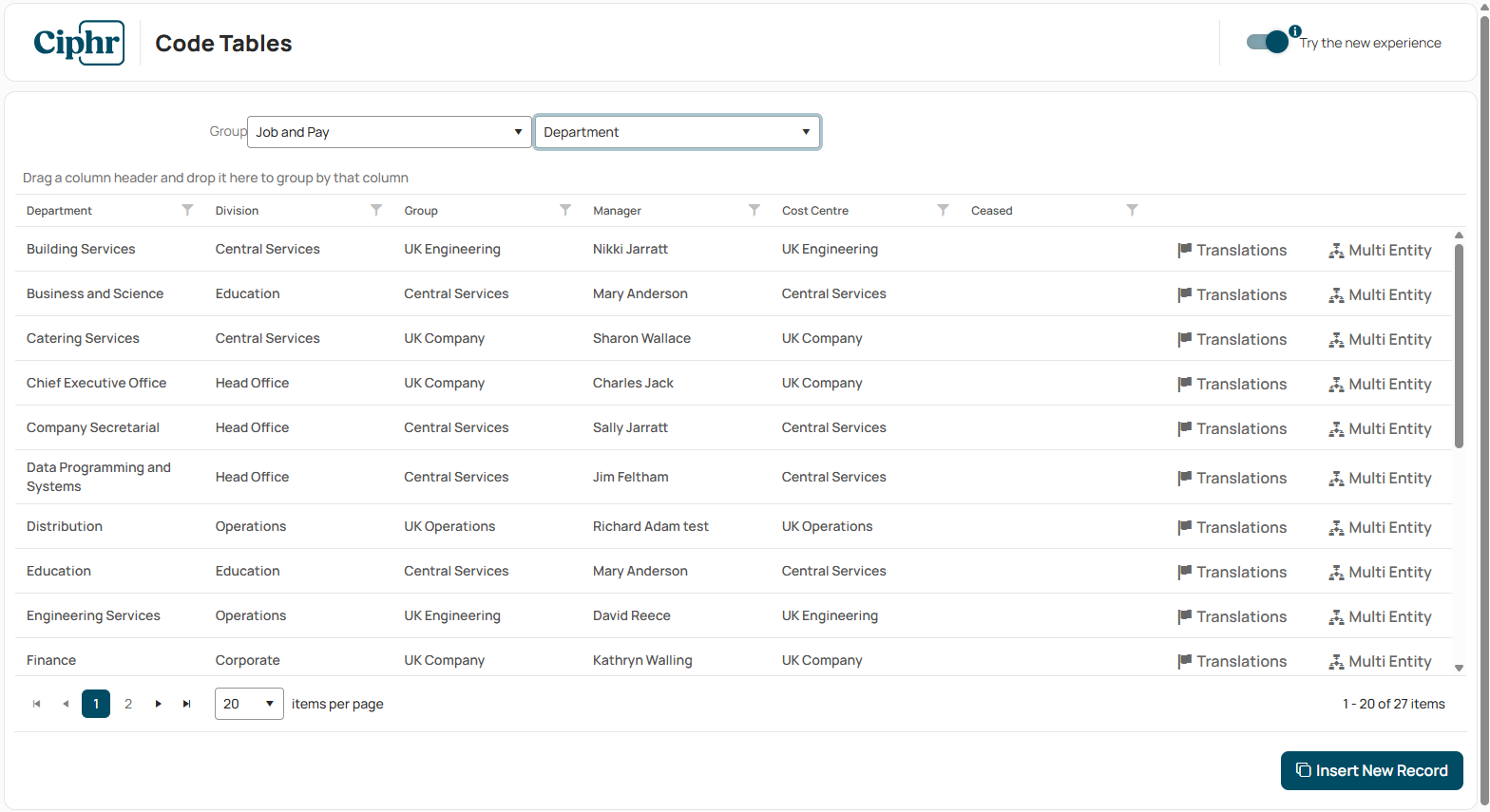Open filter for the Department column
The width and height of the screenshot is (1490, 812).
pyautogui.click(x=187, y=210)
